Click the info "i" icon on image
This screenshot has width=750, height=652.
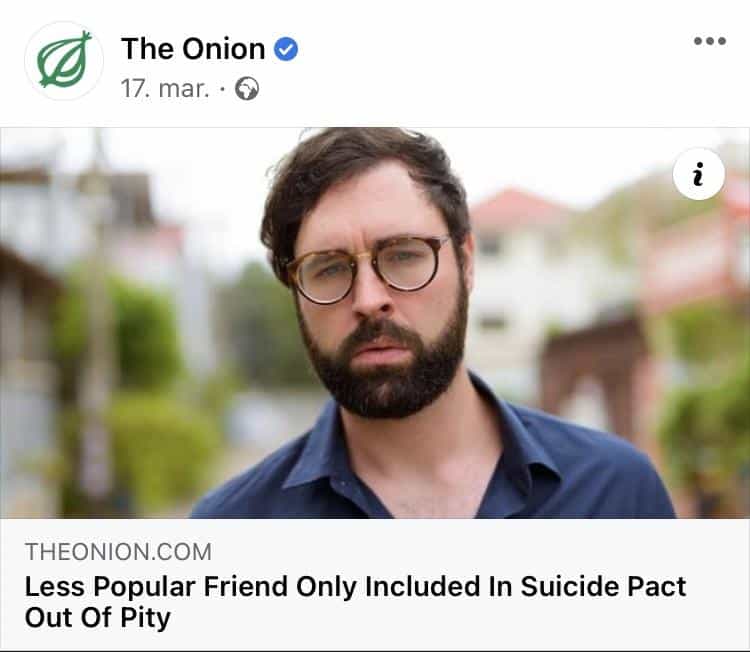pyautogui.click(x=699, y=176)
